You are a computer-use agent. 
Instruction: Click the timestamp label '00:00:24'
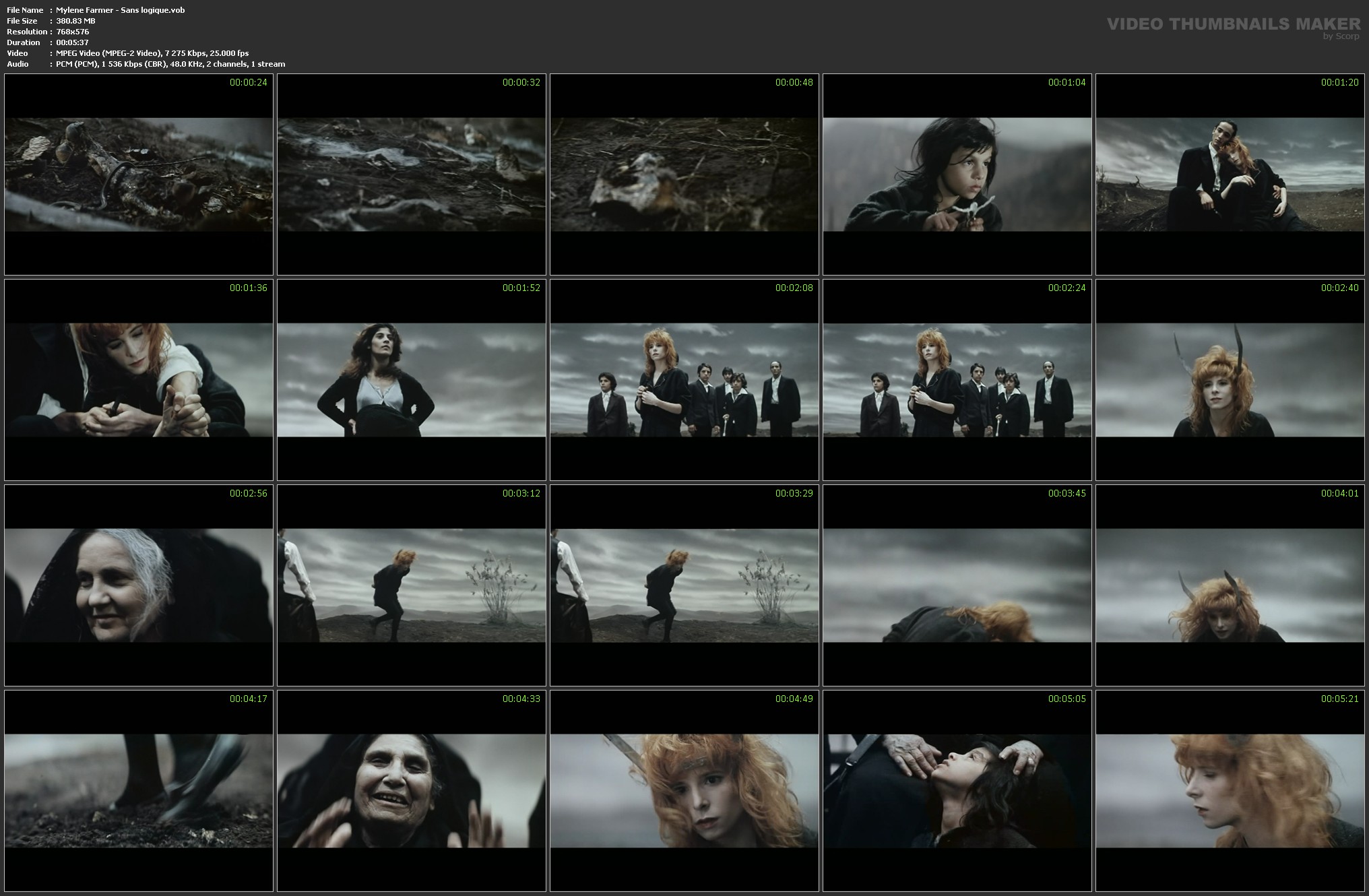(249, 82)
